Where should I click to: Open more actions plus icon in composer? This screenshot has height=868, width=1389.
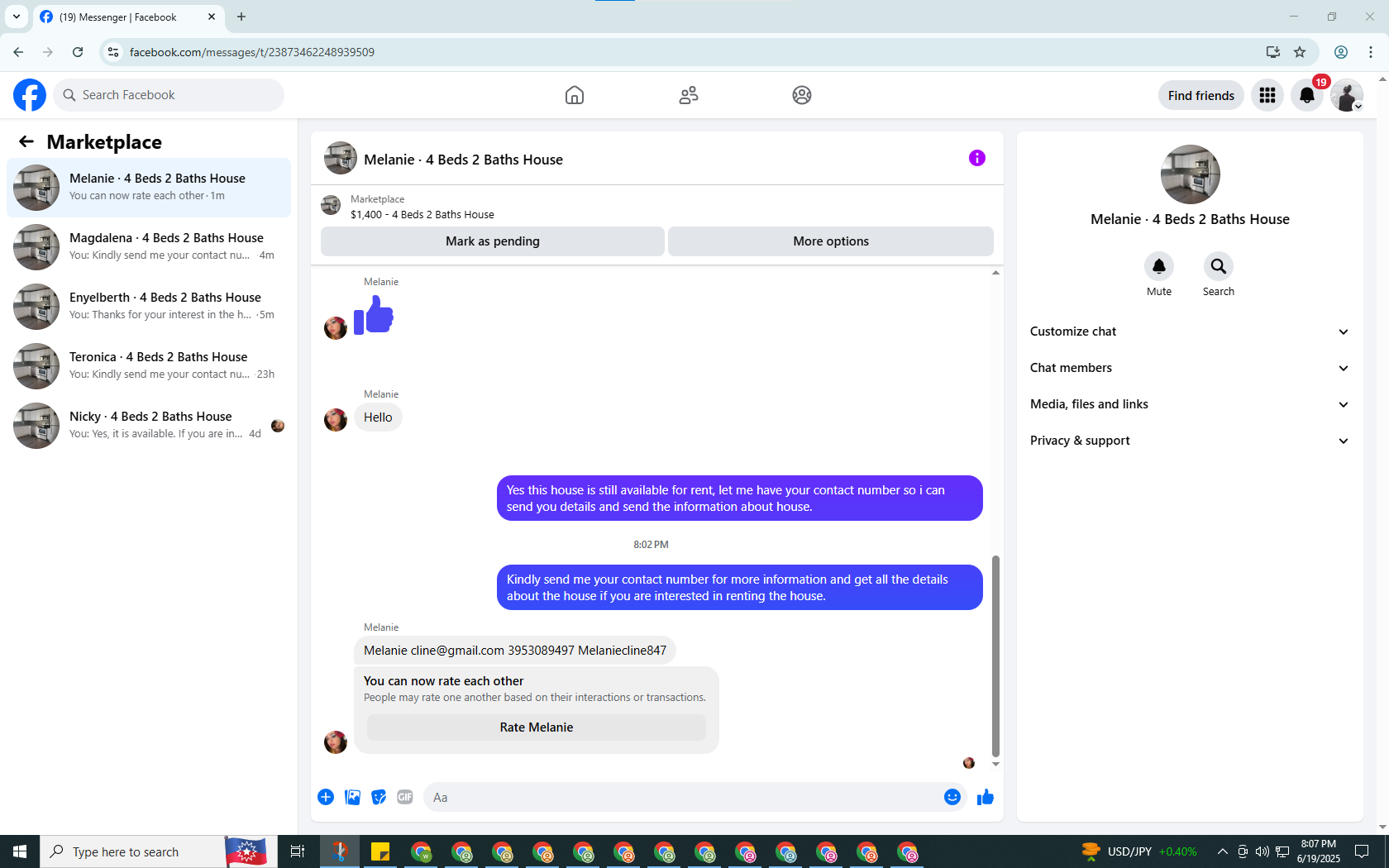coord(326,797)
